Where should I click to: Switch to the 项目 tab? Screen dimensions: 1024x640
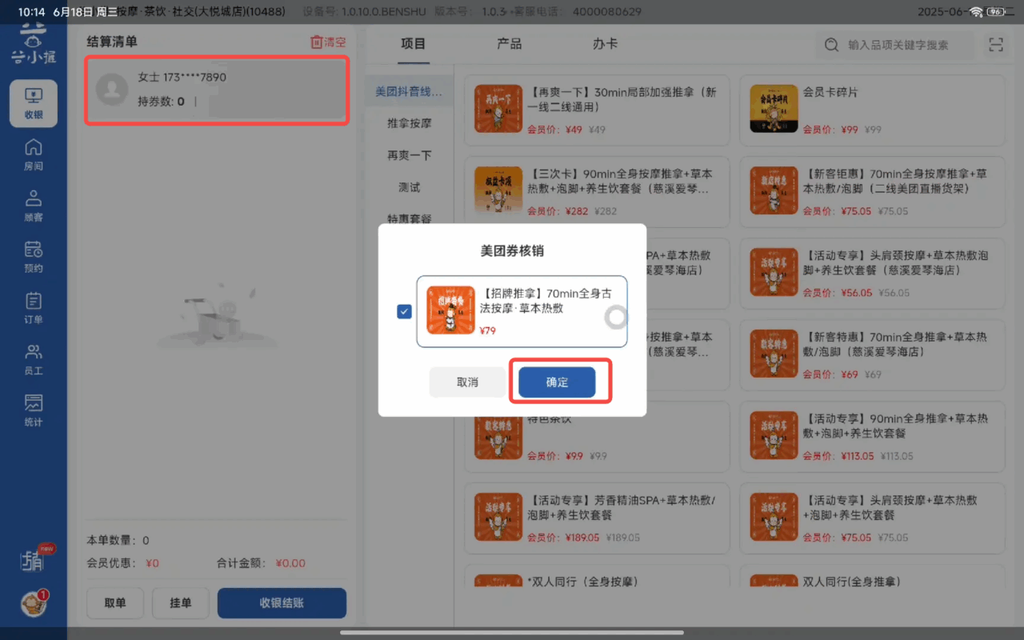tap(413, 44)
